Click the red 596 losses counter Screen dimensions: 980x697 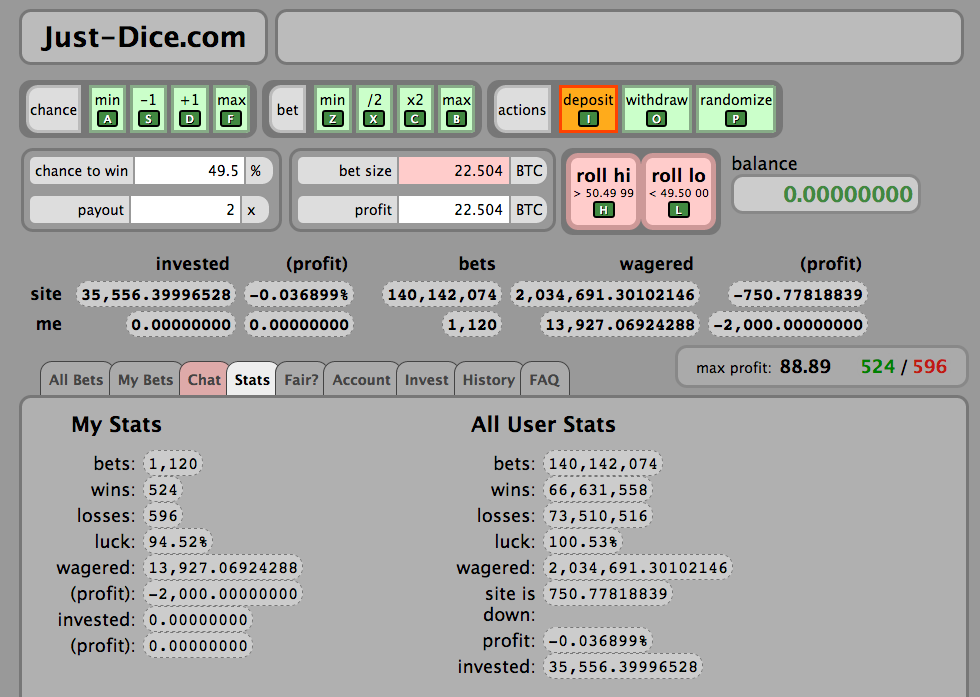(930, 366)
